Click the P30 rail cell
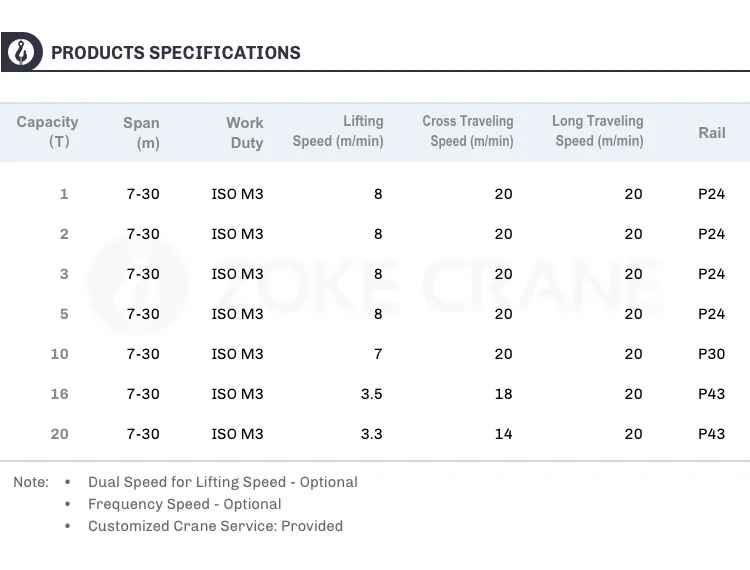The width and height of the screenshot is (750, 570). [711, 354]
